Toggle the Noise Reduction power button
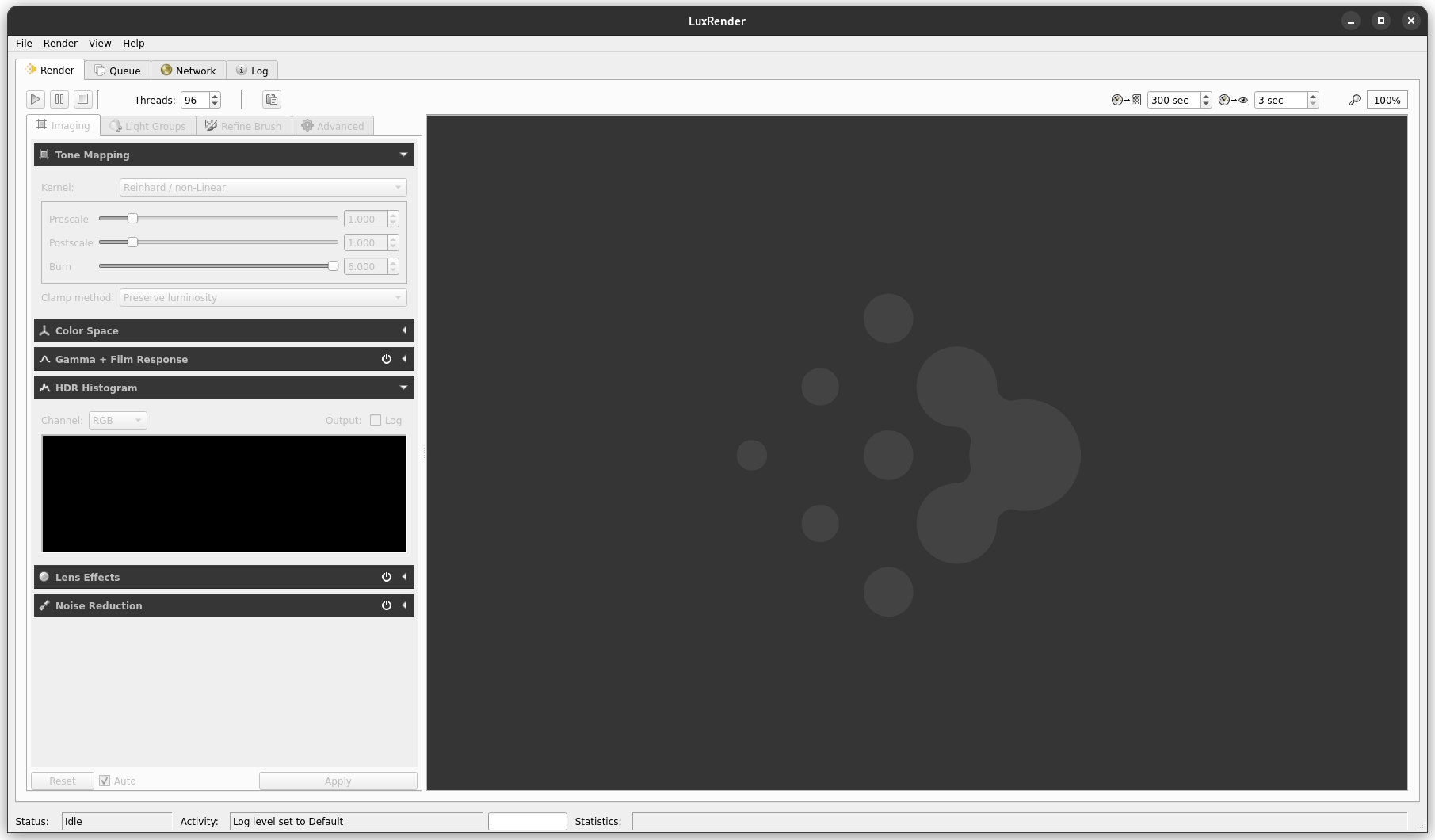 pos(387,605)
